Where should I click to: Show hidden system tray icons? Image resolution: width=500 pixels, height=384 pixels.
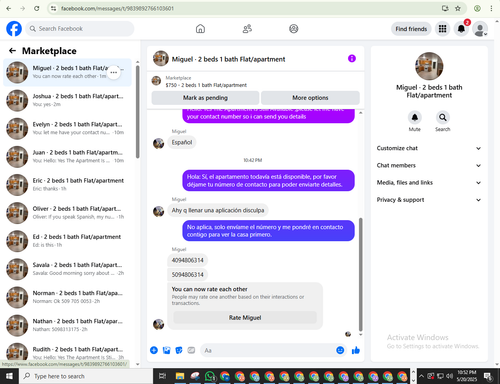click(421, 376)
